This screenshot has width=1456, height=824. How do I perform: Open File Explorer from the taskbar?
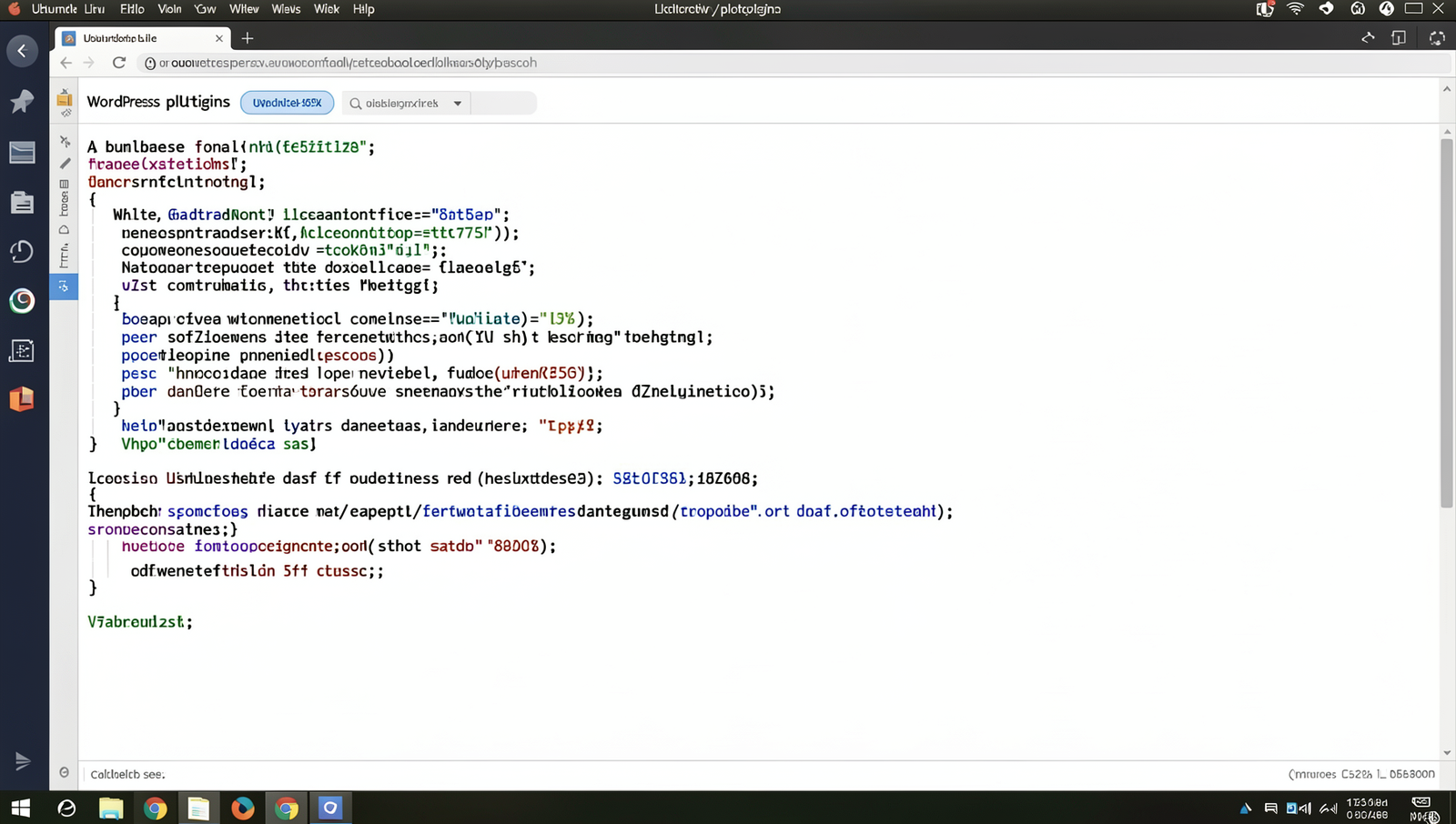[111, 808]
